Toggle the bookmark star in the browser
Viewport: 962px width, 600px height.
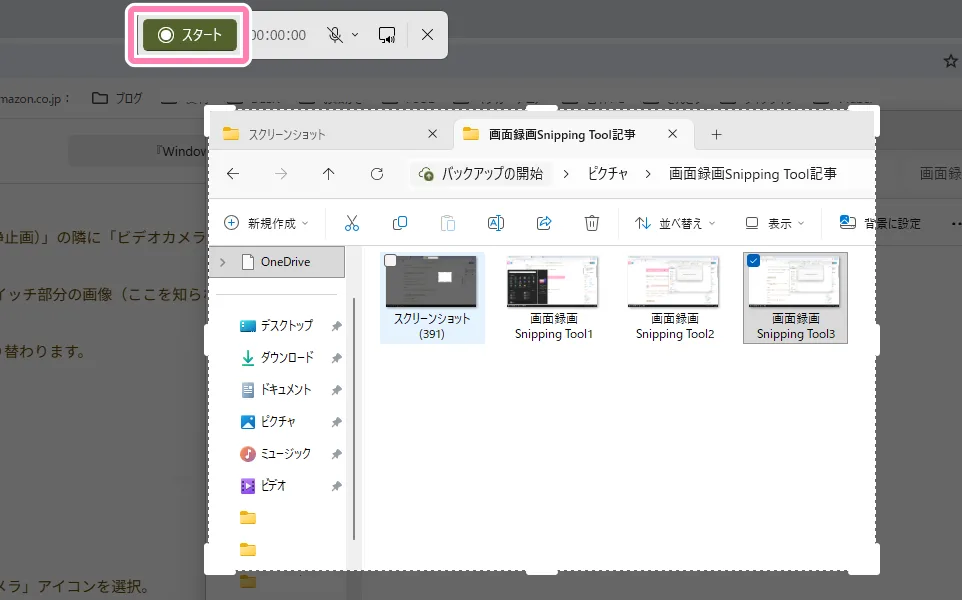pyautogui.click(x=949, y=60)
